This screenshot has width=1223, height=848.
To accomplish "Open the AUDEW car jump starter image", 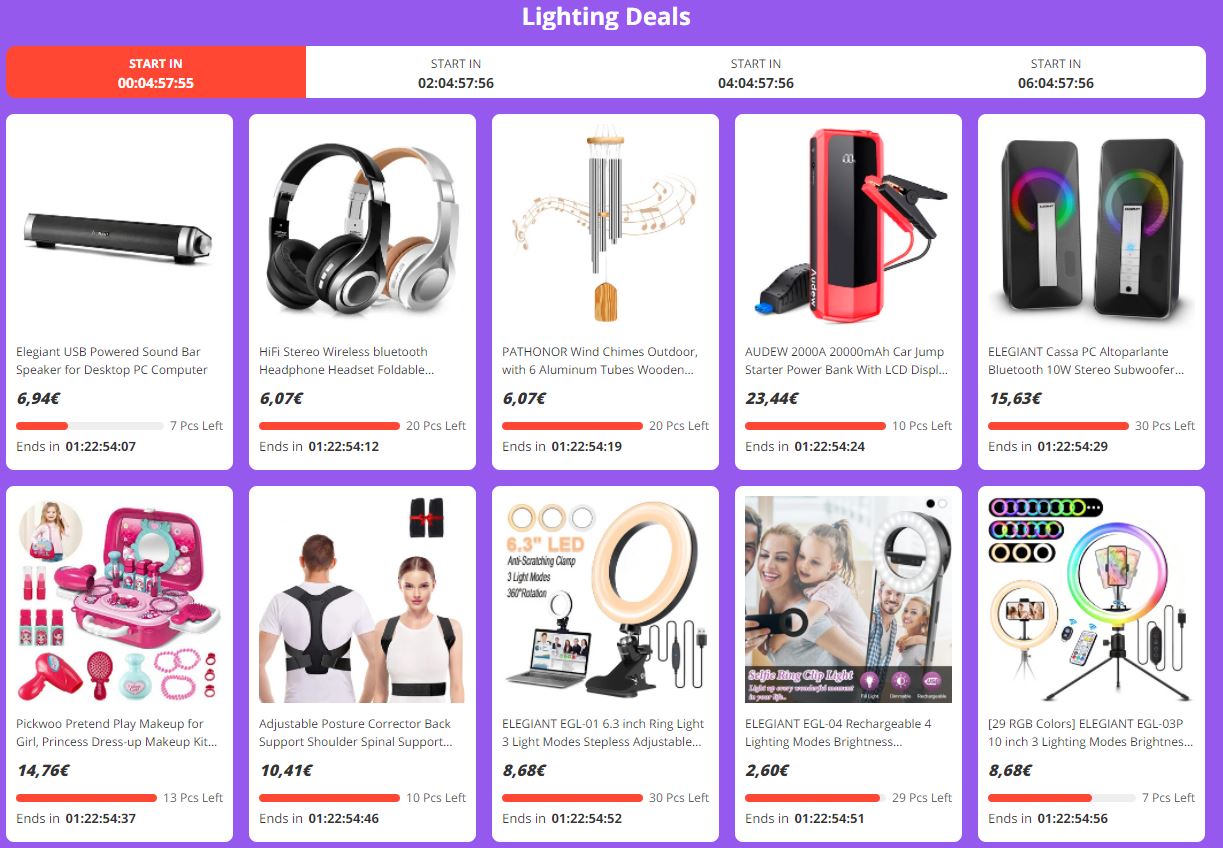I will (x=848, y=227).
